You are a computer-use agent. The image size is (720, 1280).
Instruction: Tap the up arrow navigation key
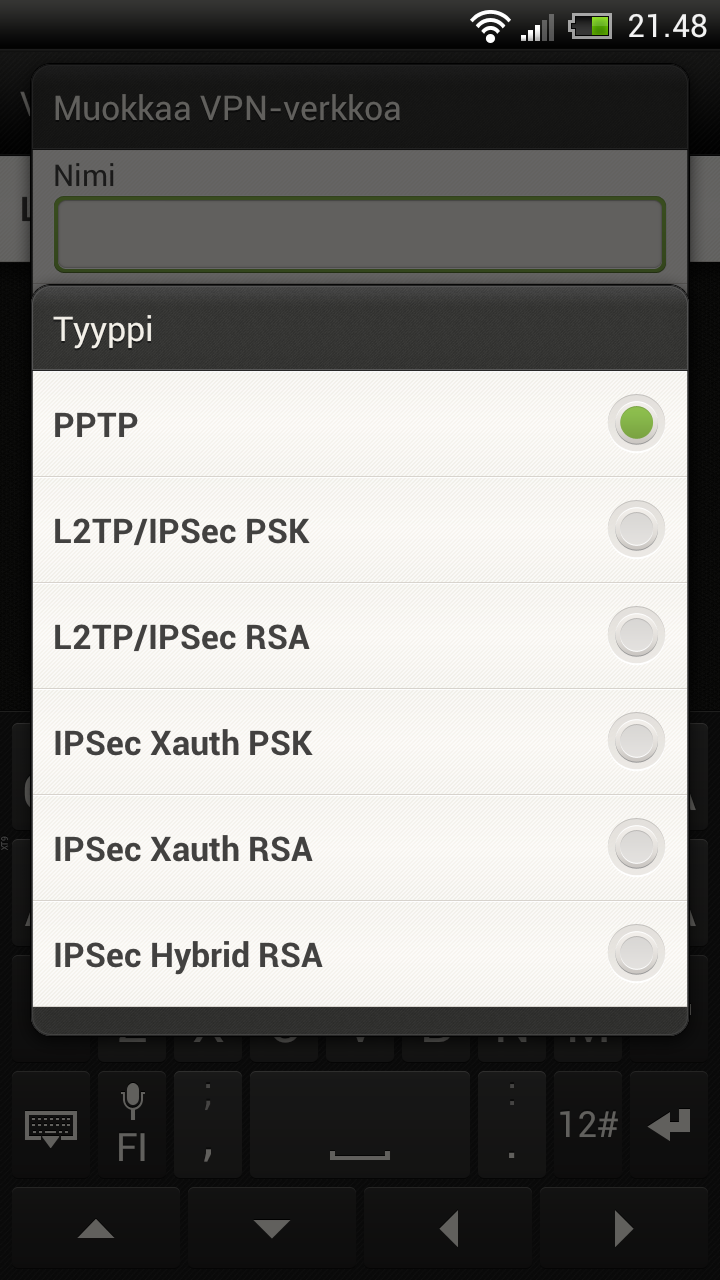click(96, 1228)
